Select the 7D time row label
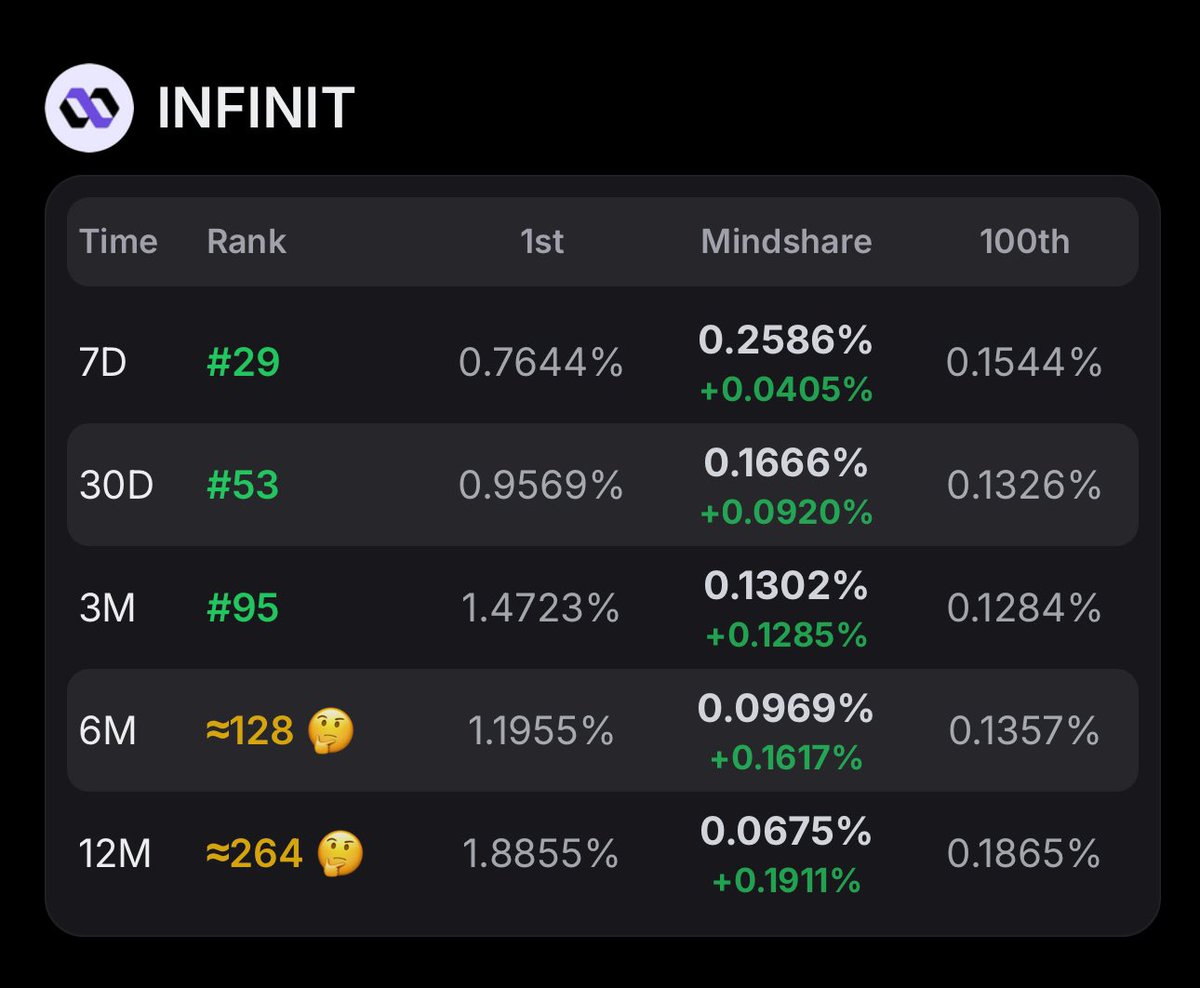This screenshot has height=988, width=1200. click(x=103, y=362)
